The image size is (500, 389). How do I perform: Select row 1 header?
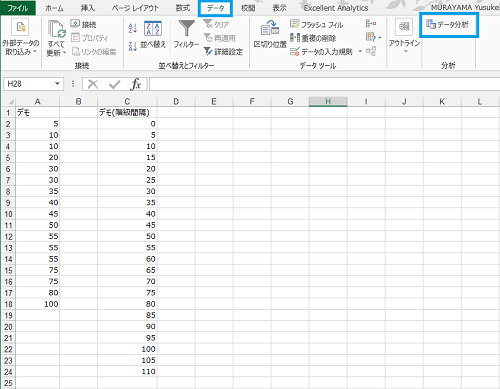tap(8, 113)
